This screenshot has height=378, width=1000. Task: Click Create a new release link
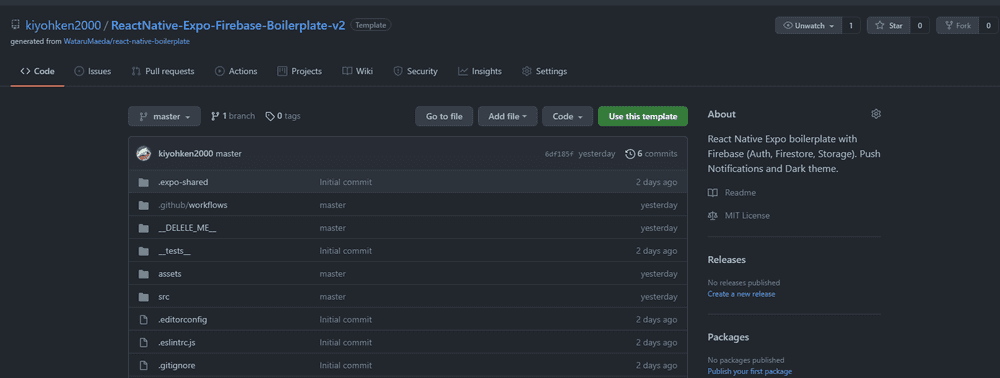click(x=741, y=294)
